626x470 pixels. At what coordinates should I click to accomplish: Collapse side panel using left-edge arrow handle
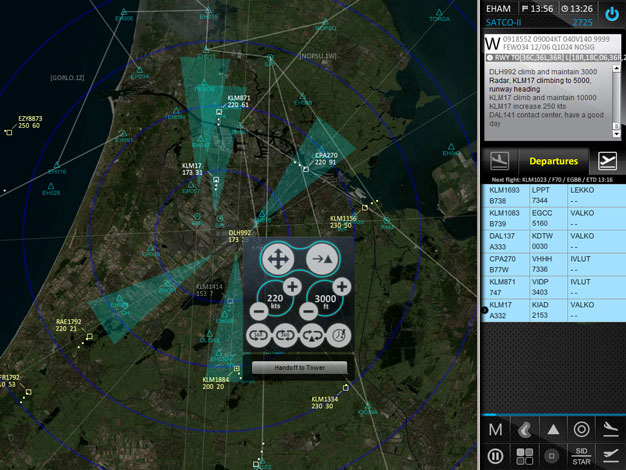pyautogui.click(x=485, y=311)
